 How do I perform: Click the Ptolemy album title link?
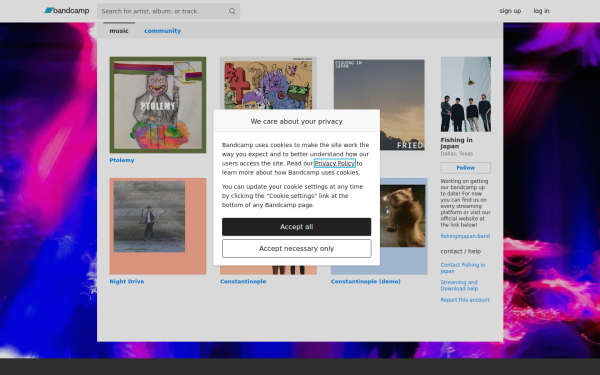point(122,160)
